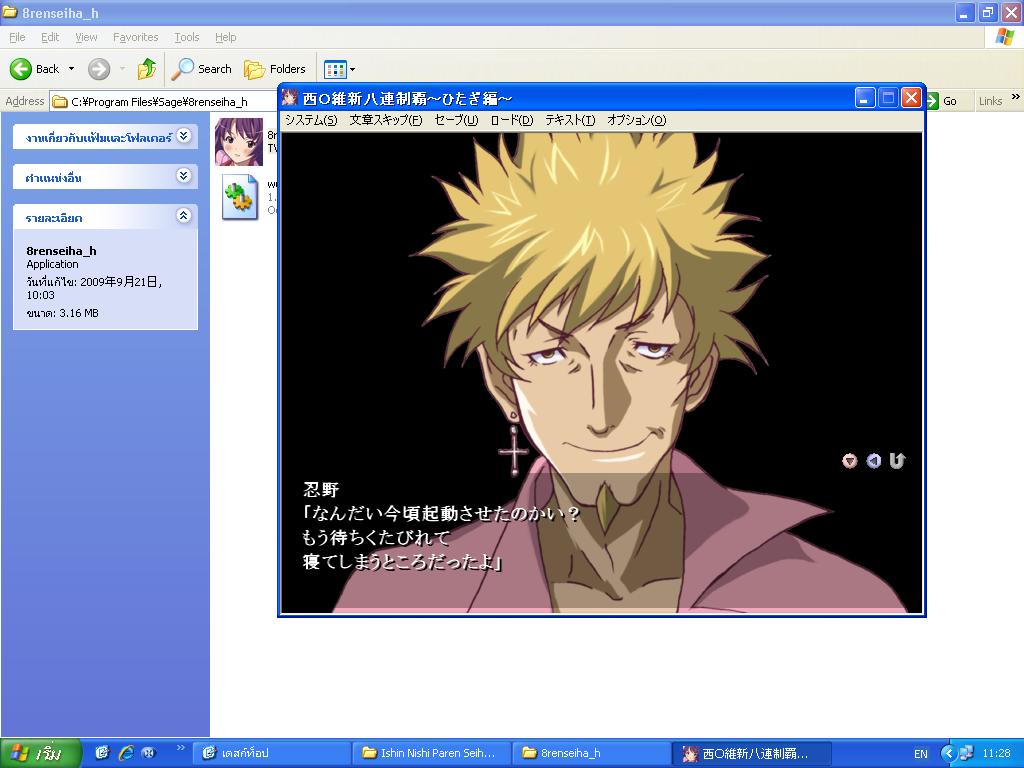Click Show Desktop quick launch icon
This screenshot has width=1024, height=768.
(x=102, y=753)
